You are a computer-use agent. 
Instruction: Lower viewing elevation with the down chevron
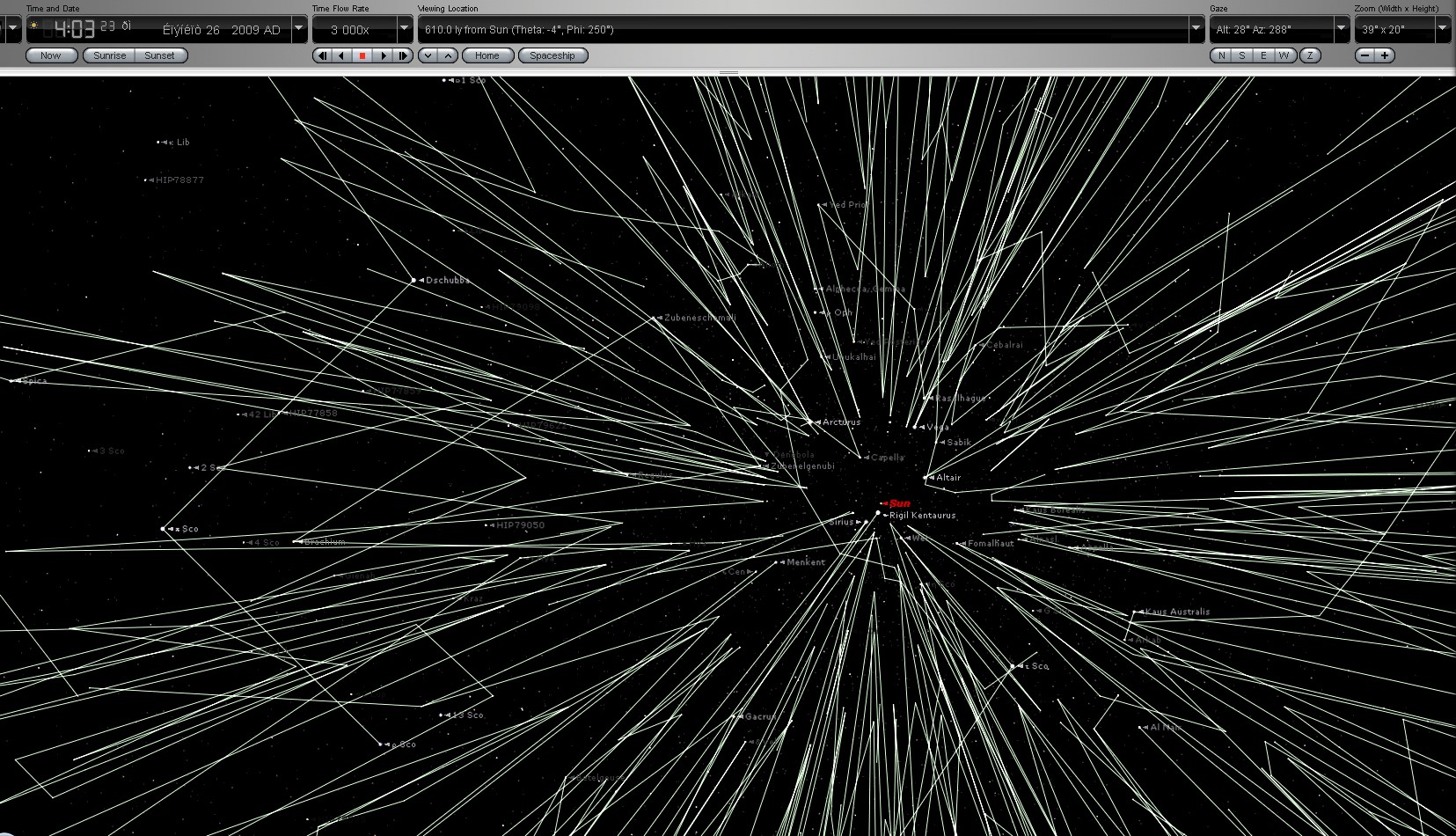click(428, 55)
